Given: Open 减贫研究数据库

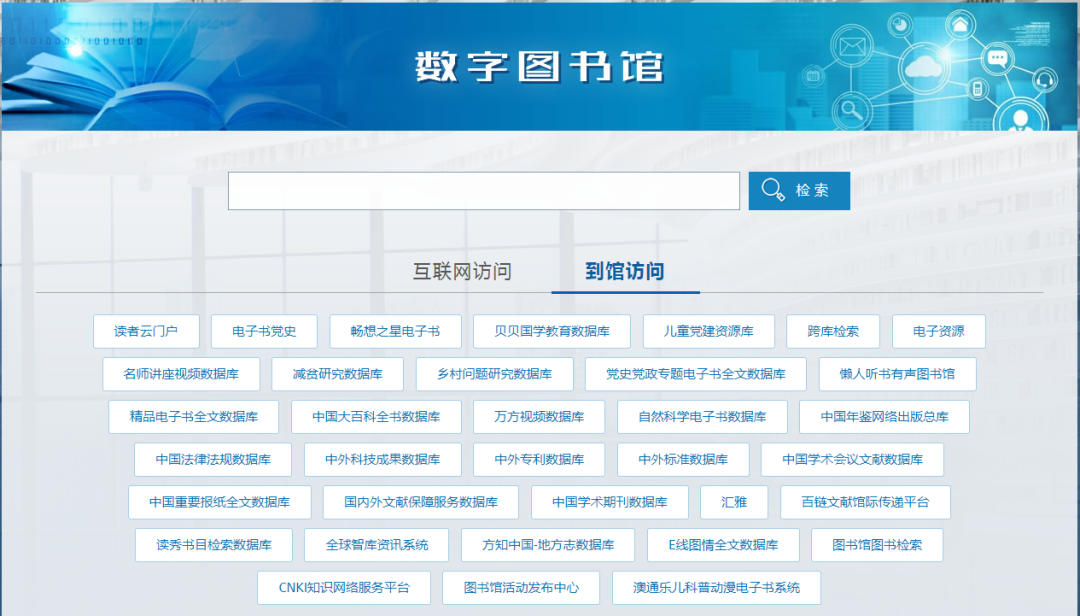Looking at the screenshot, I should [338, 374].
